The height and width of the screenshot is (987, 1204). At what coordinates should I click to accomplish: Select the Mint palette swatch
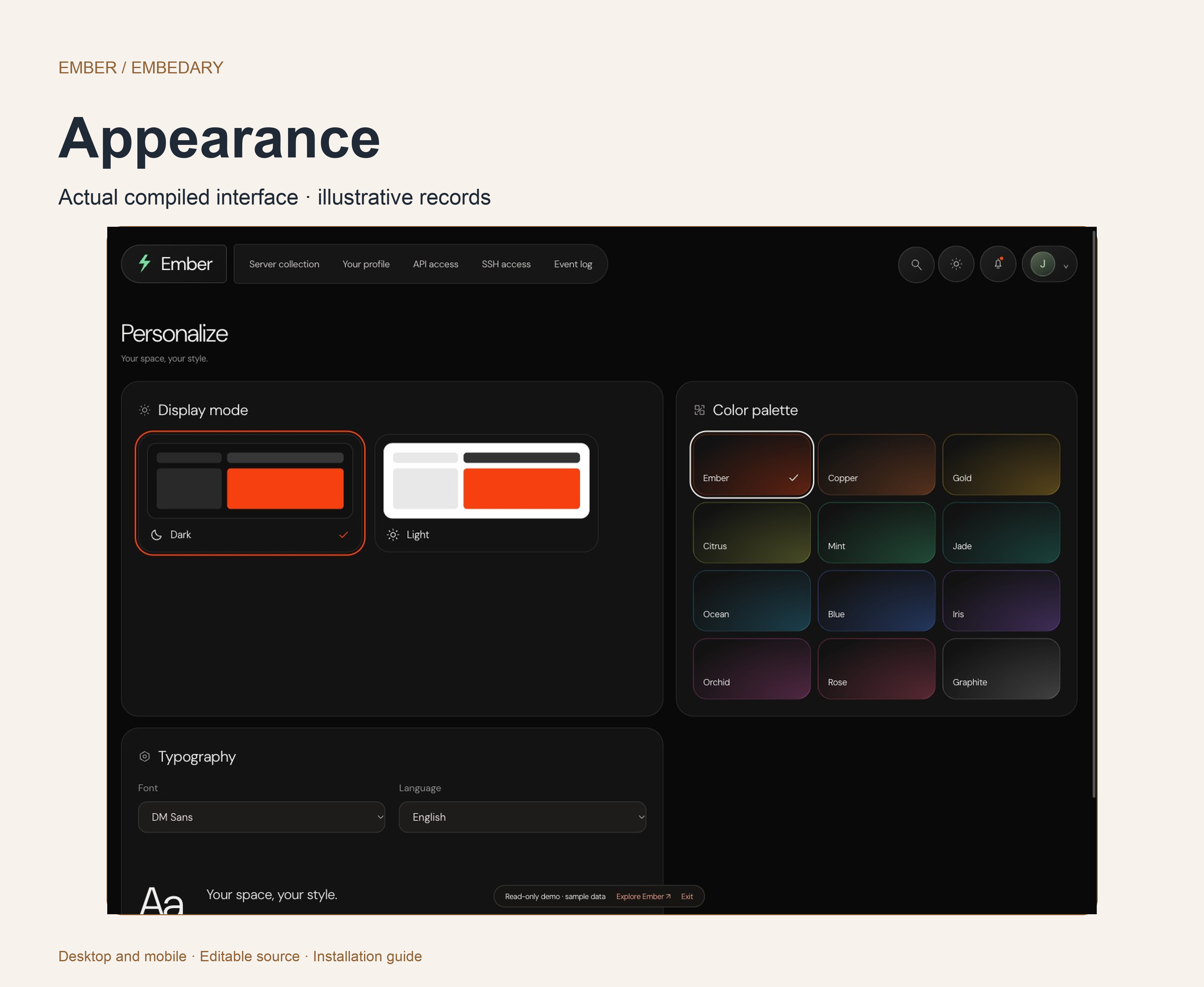pyautogui.click(x=877, y=533)
